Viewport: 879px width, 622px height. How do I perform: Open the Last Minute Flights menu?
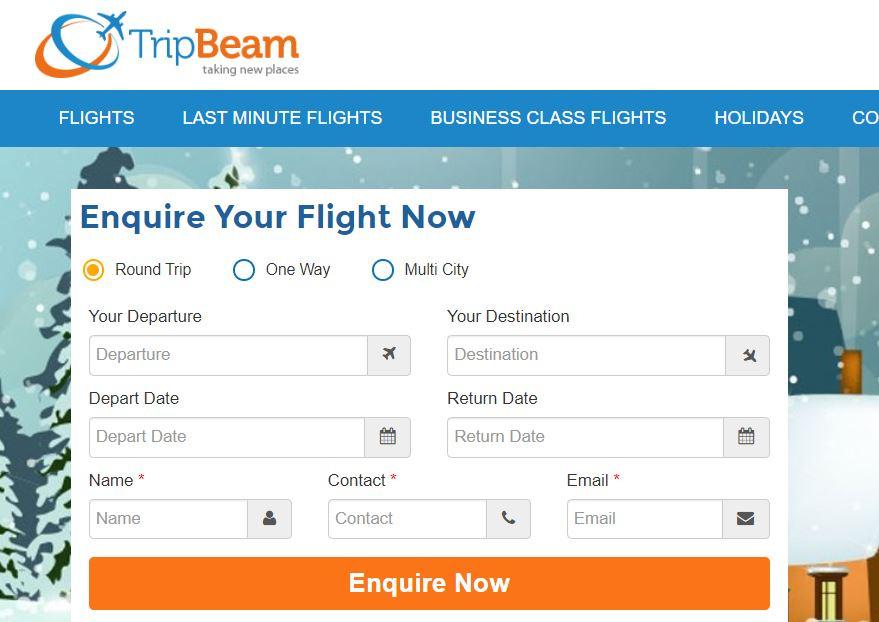(x=282, y=118)
